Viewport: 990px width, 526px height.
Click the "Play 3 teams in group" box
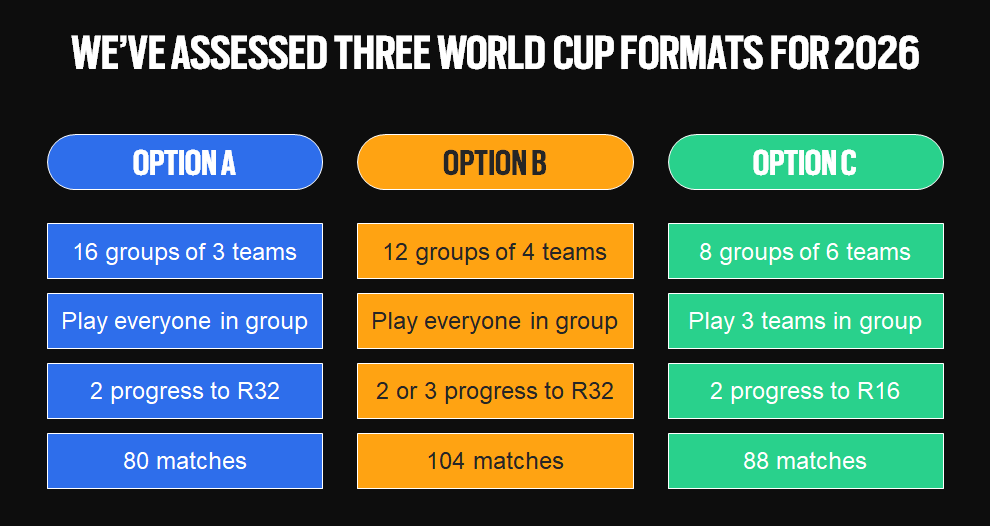pyautogui.click(x=805, y=321)
